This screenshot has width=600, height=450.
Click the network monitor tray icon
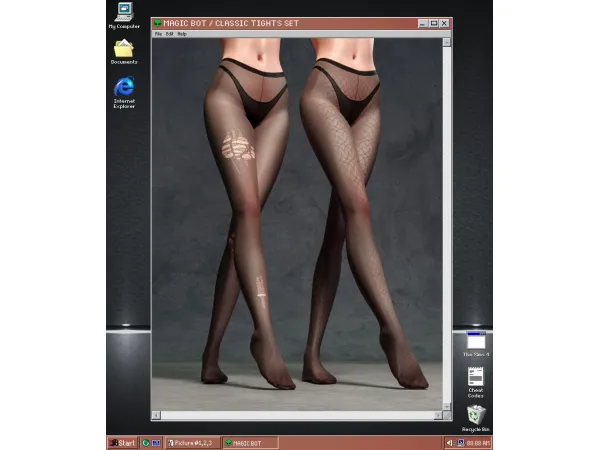click(461, 443)
